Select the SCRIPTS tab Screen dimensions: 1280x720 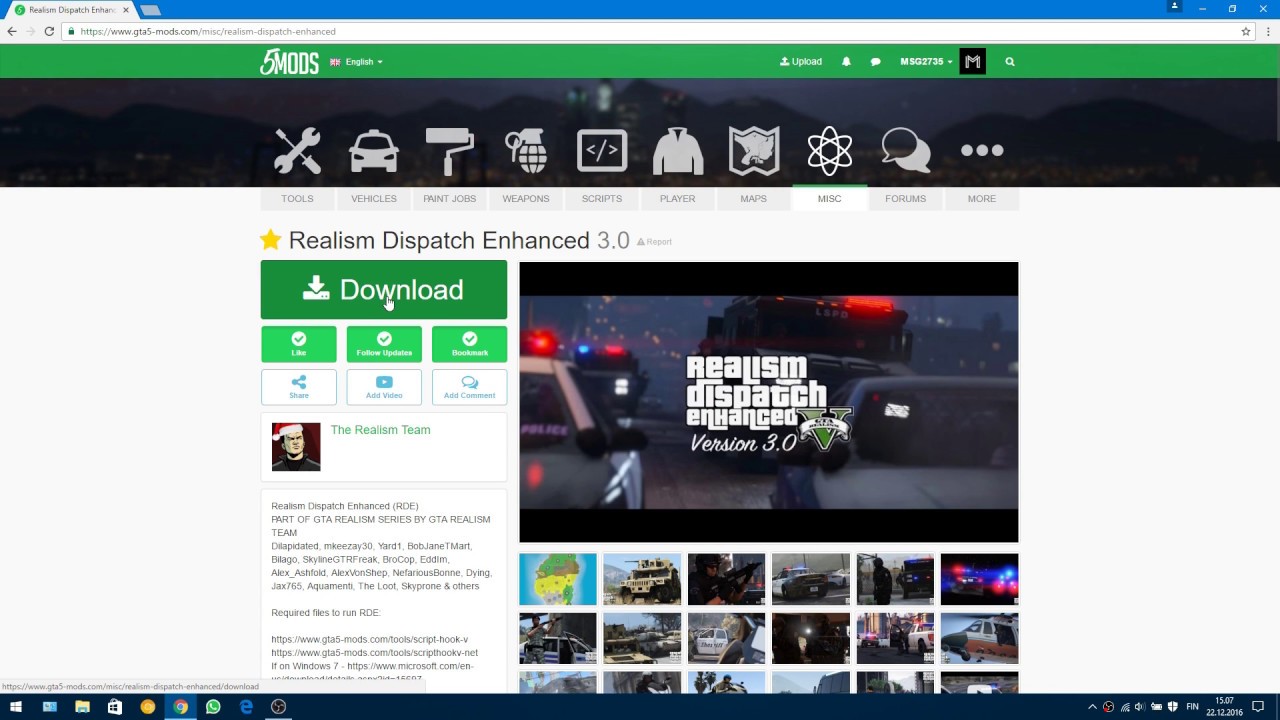[602, 199]
